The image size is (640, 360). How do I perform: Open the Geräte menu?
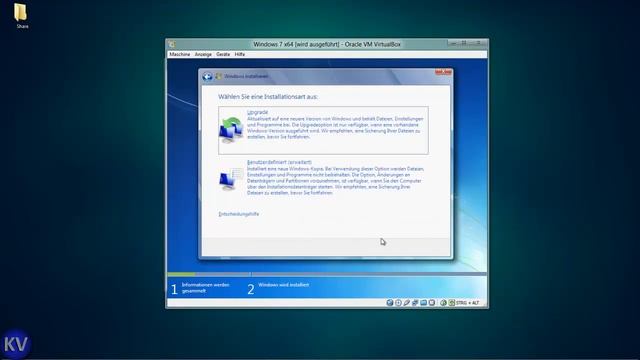(223, 54)
